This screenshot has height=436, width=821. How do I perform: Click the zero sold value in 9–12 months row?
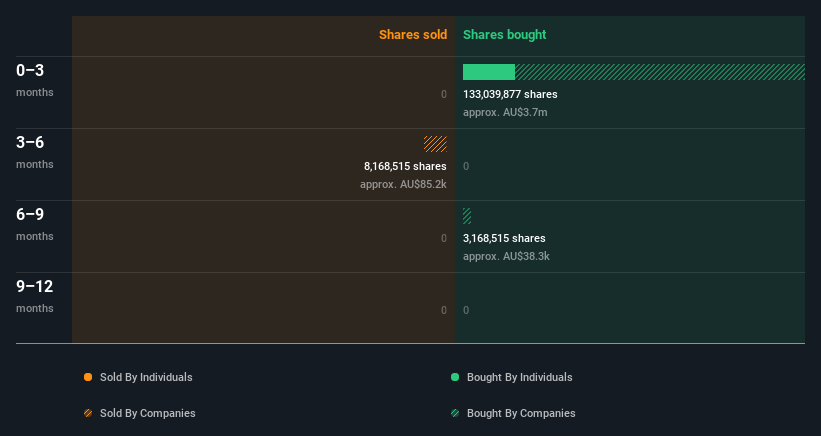point(444,310)
